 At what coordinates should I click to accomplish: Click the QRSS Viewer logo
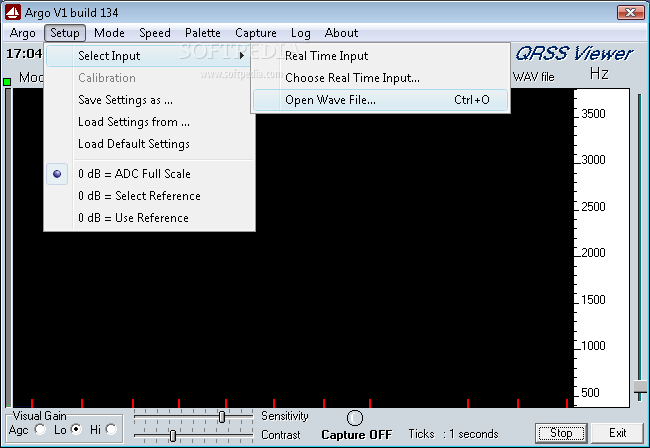(x=574, y=54)
